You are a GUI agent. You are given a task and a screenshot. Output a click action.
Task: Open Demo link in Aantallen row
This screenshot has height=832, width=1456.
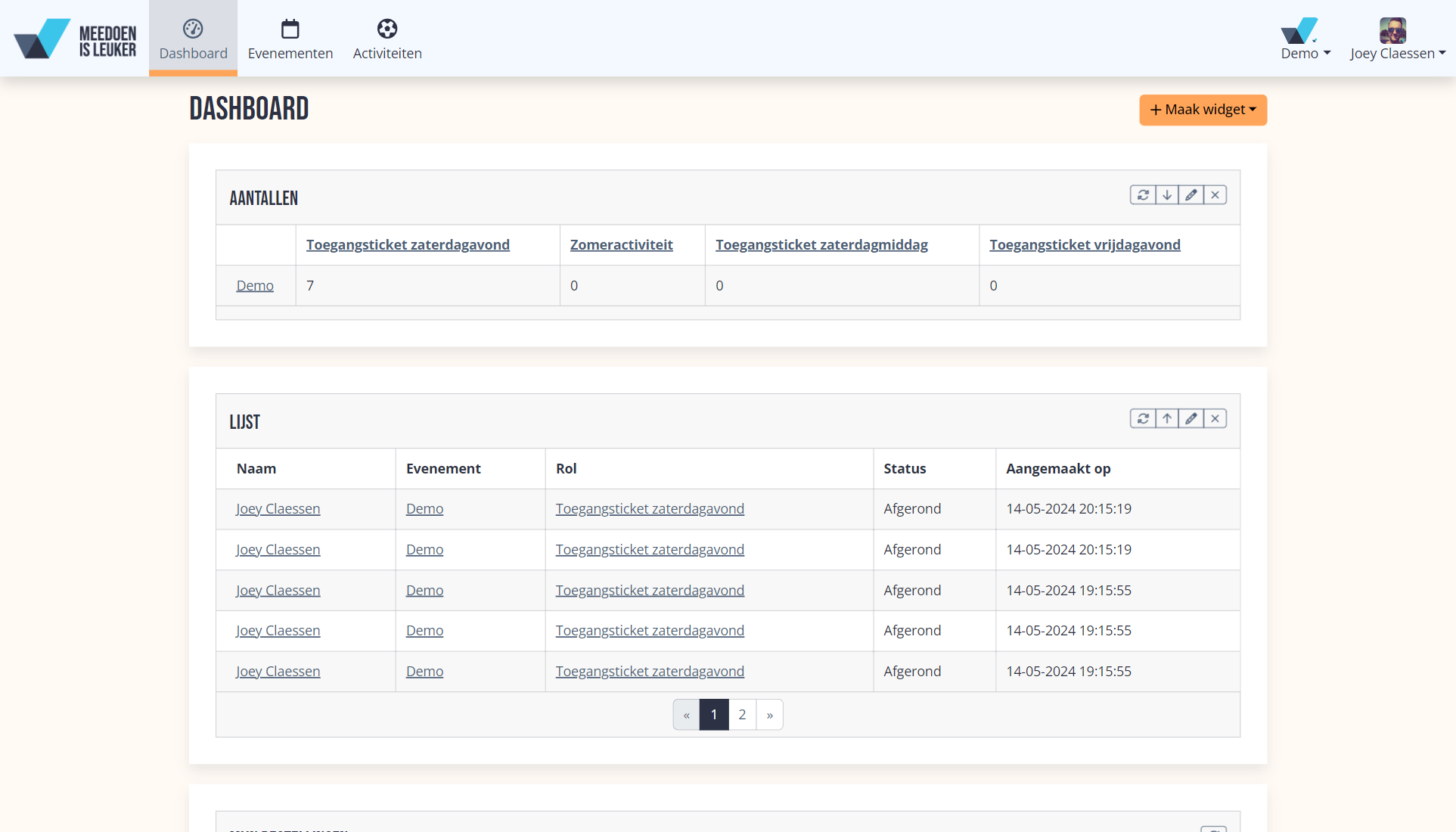255,286
